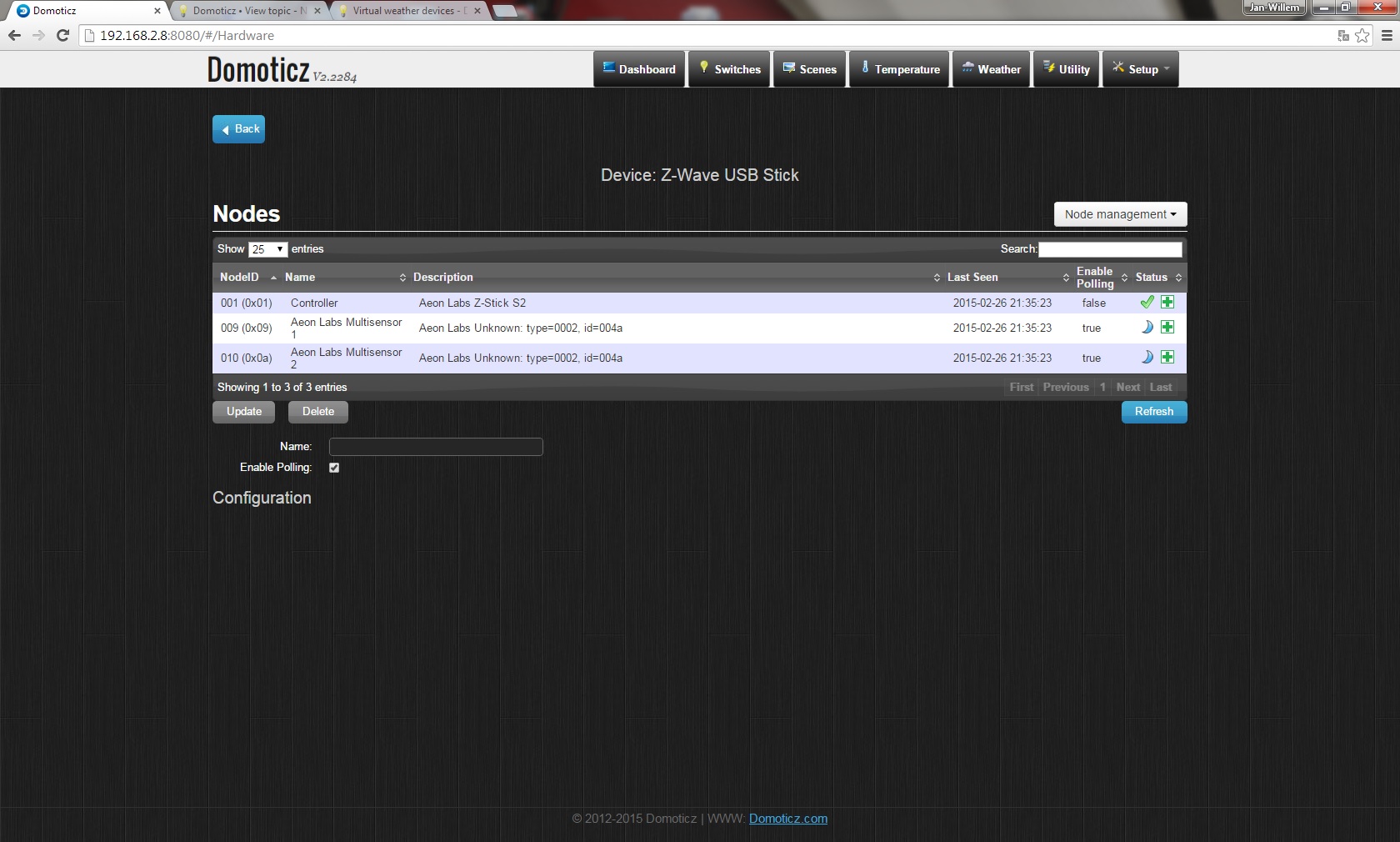Click the browser address bar URL
The width and height of the screenshot is (1400, 842).
[187, 36]
